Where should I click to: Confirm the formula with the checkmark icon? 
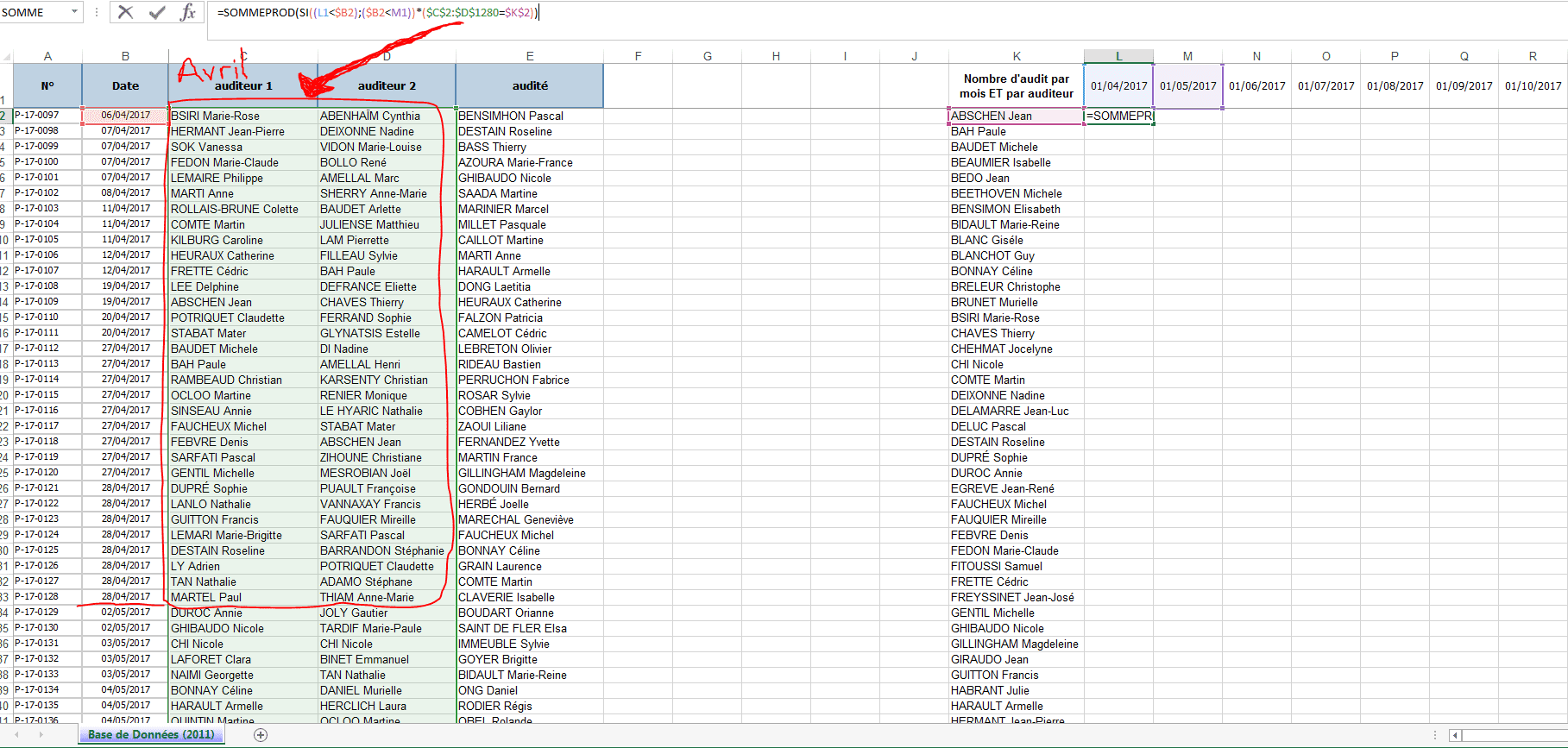click(157, 12)
